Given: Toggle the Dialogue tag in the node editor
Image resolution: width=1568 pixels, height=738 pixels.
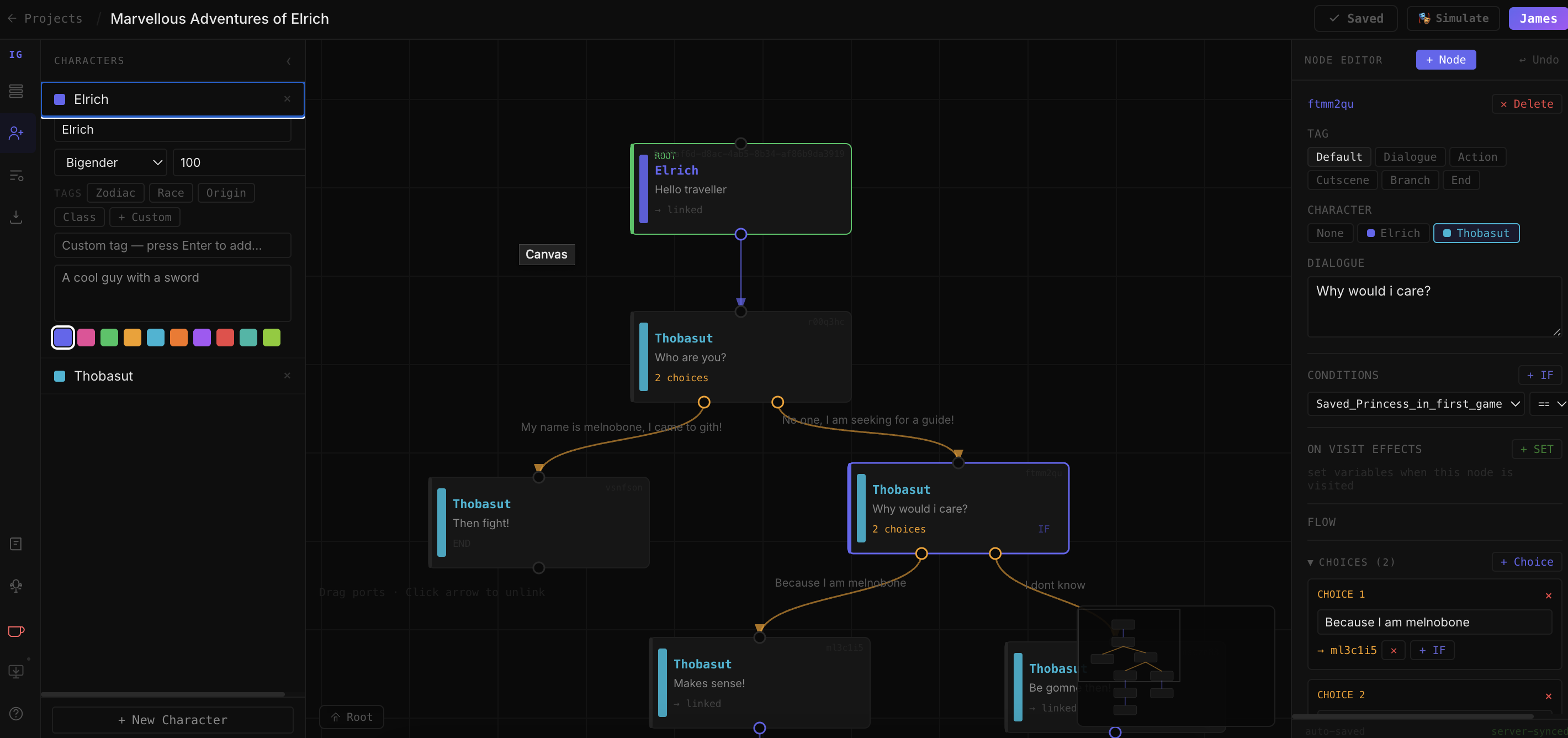Looking at the screenshot, I should tap(1410, 156).
